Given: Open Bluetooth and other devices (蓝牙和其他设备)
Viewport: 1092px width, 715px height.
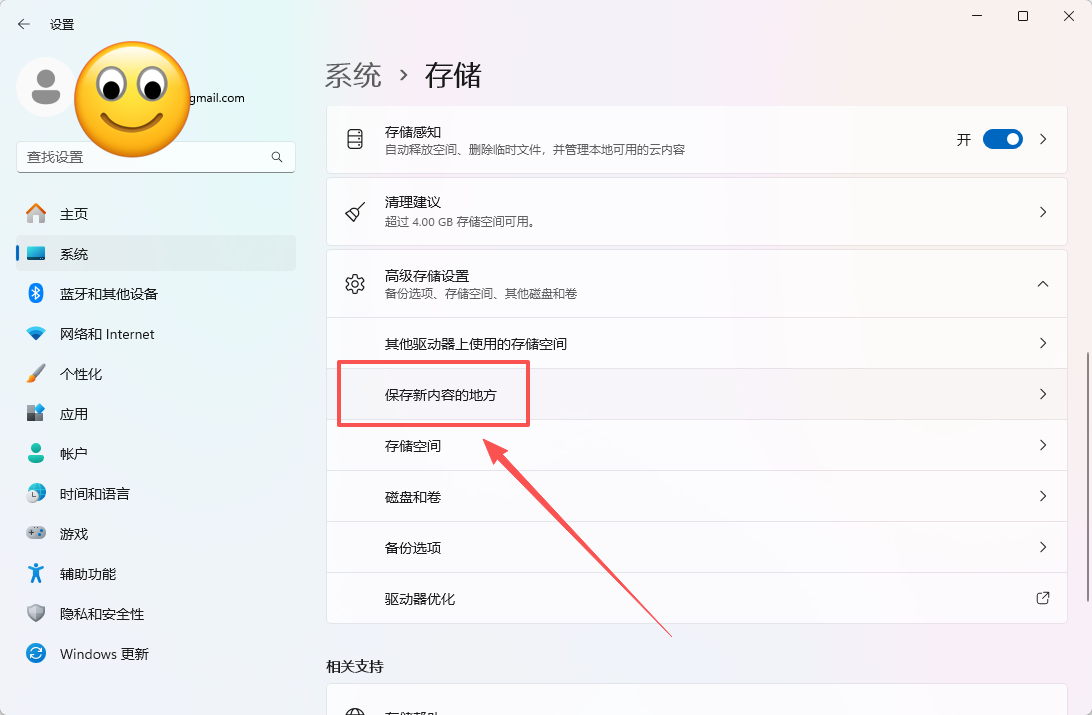Looking at the screenshot, I should coord(108,294).
